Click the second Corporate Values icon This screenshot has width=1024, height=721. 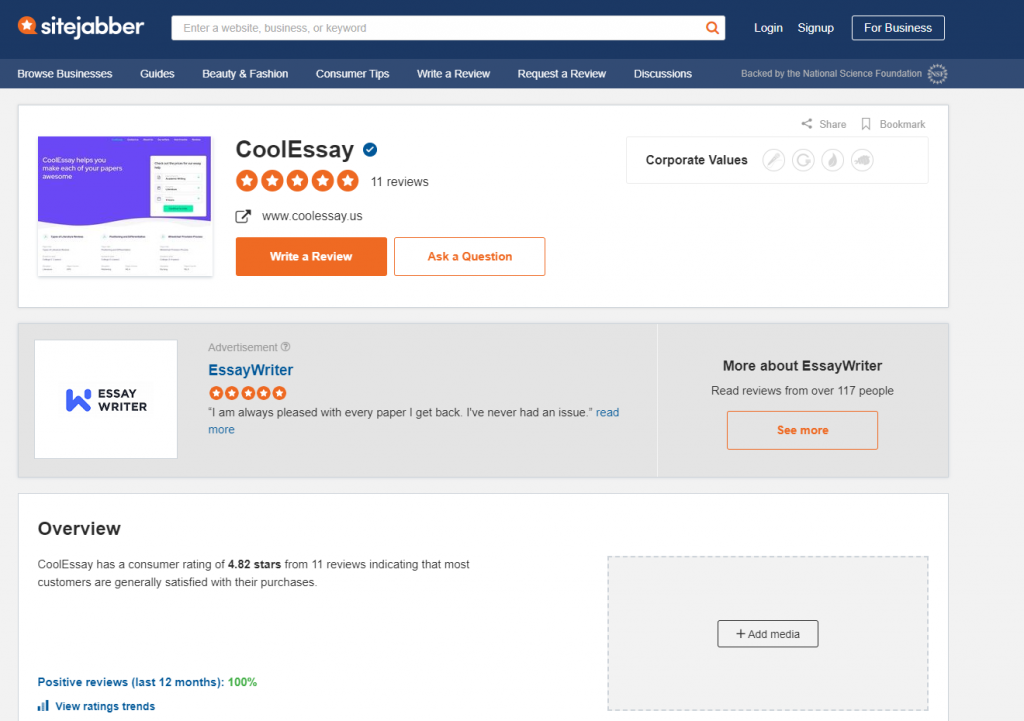pyautogui.click(x=803, y=160)
